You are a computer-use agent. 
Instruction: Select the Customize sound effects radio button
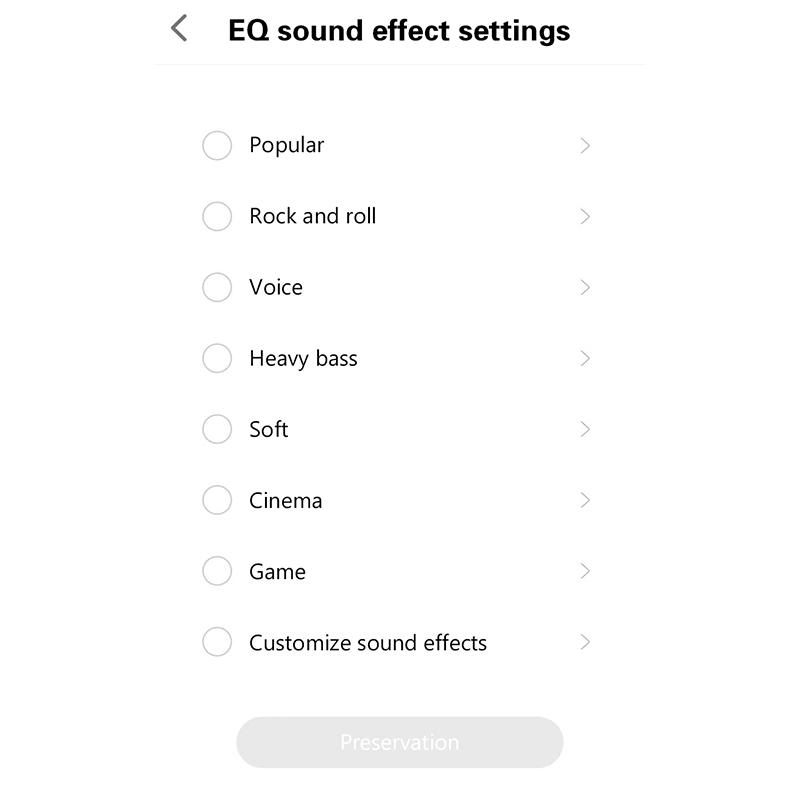click(x=217, y=642)
